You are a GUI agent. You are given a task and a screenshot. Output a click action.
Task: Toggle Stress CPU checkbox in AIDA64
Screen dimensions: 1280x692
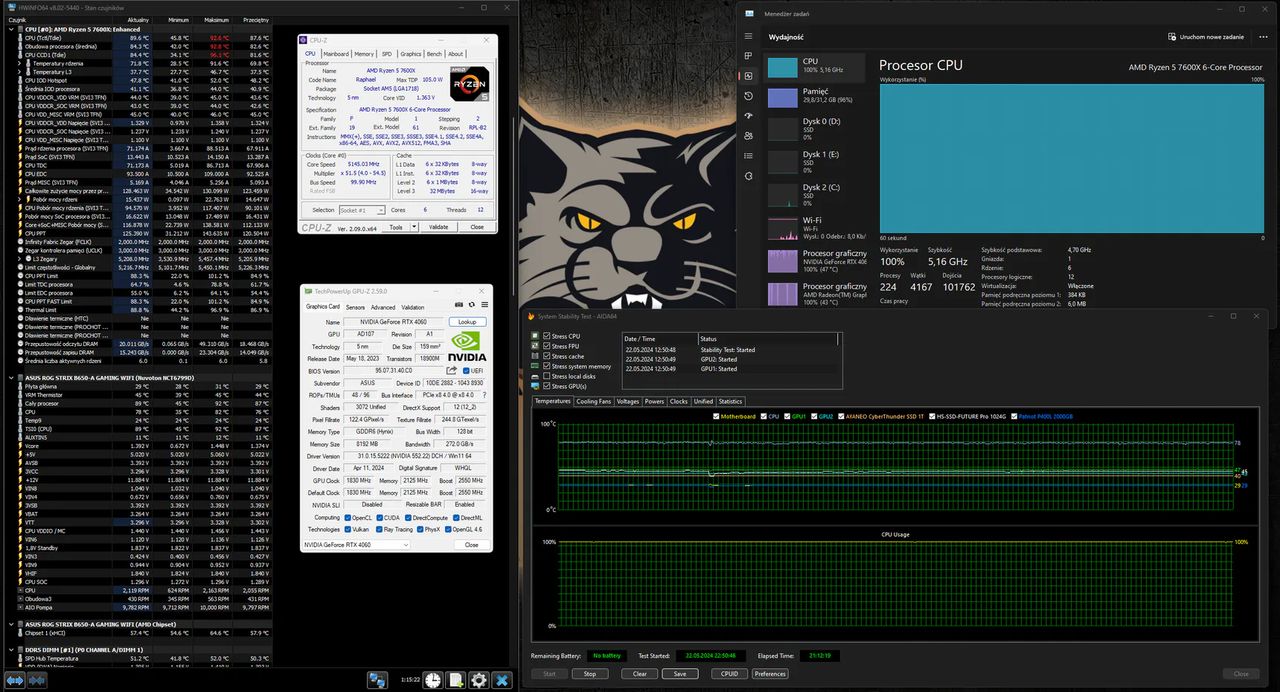pyautogui.click(x=546, y=336)
